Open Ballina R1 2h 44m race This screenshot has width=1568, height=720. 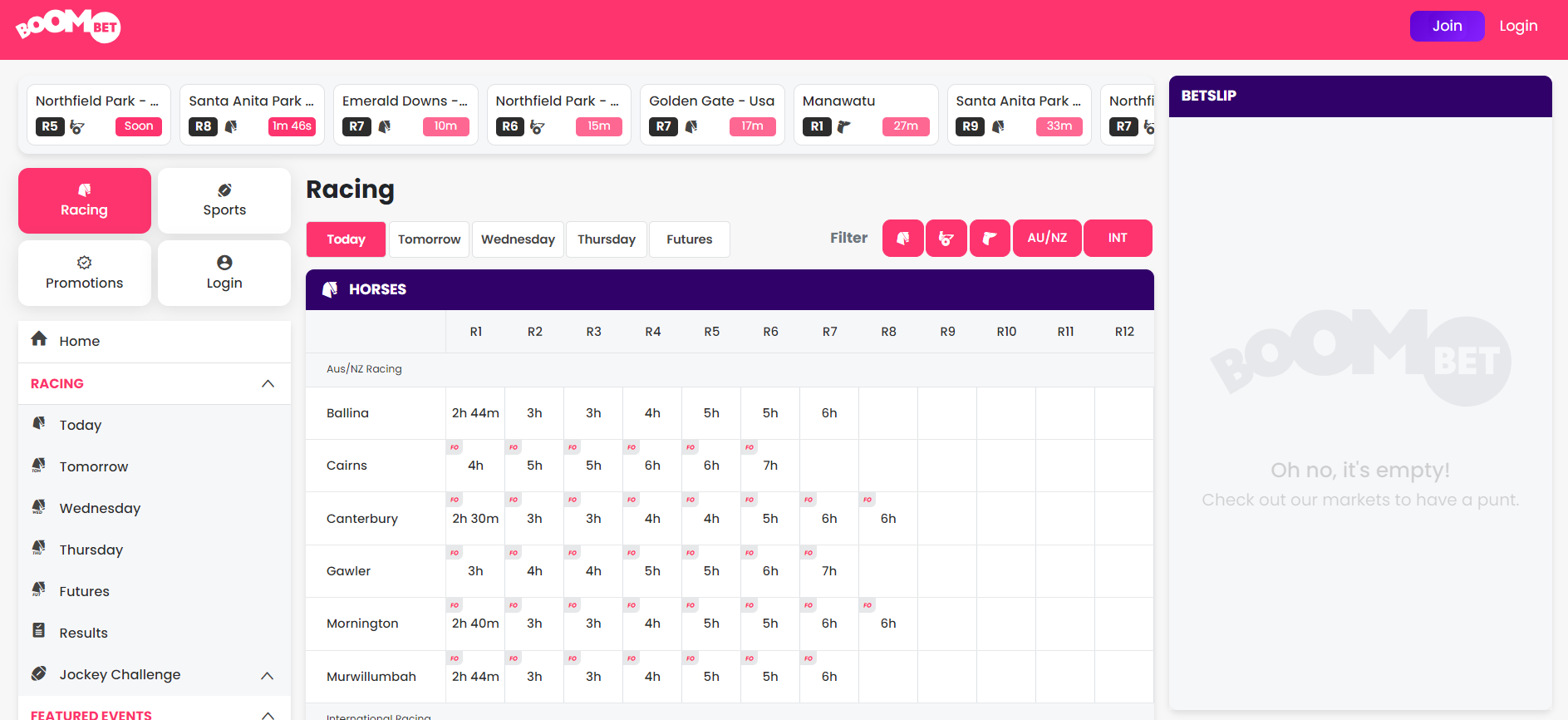pyautogui.click(x=475, y=413)
